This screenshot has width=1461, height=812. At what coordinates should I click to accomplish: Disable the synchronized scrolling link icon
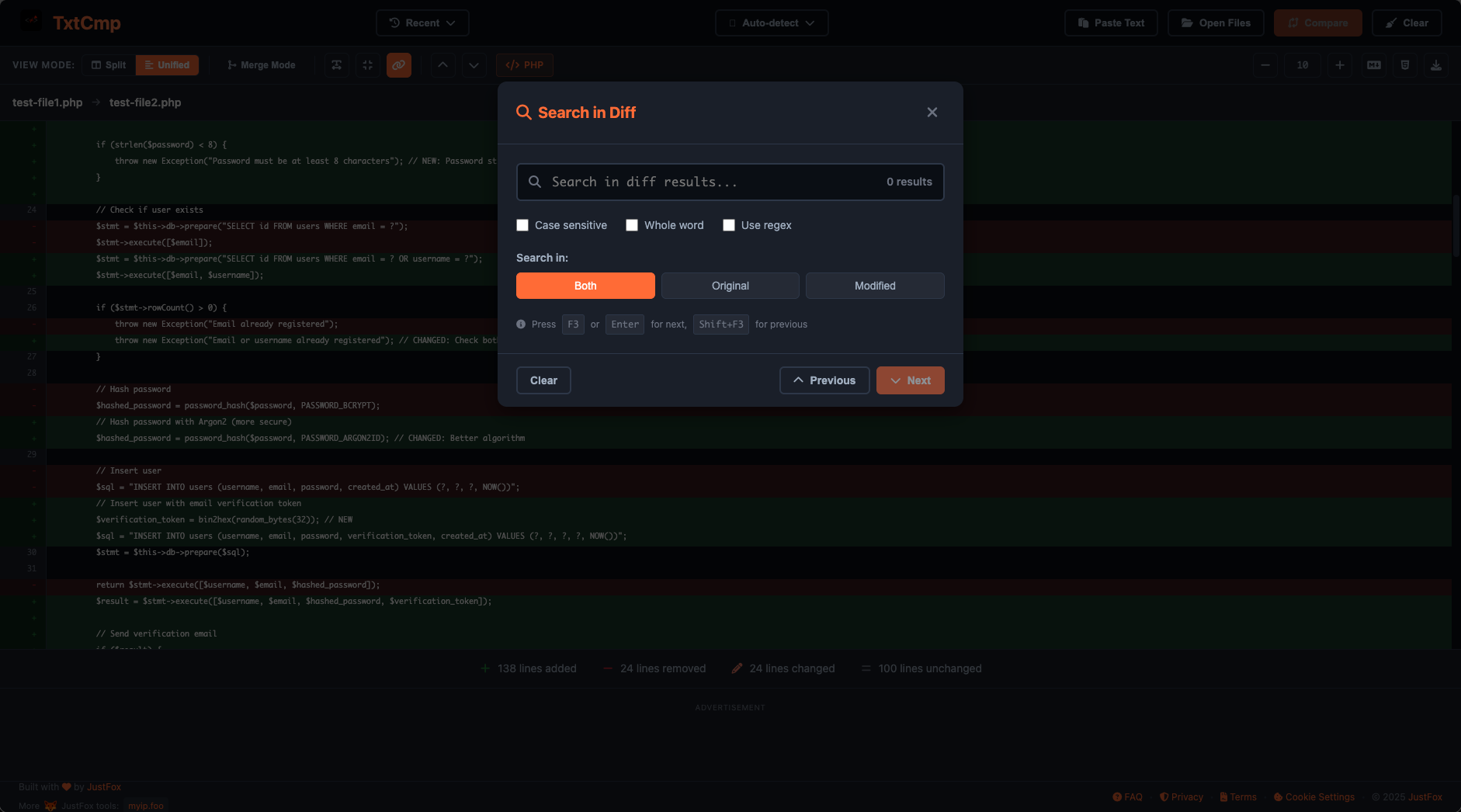[399, 65]
